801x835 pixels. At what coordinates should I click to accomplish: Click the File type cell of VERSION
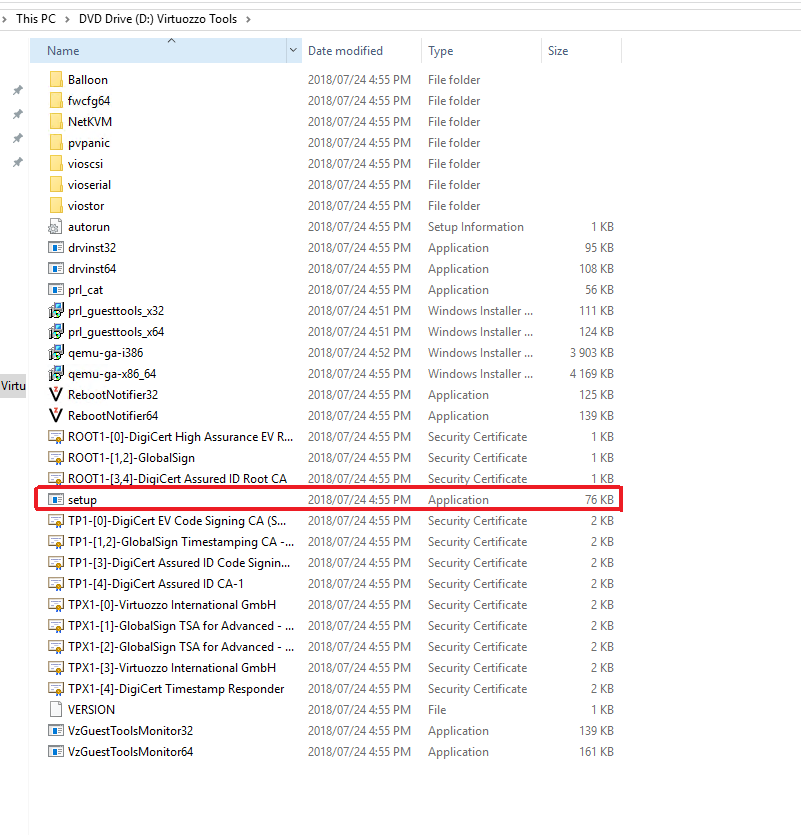(x=437, y=709)
